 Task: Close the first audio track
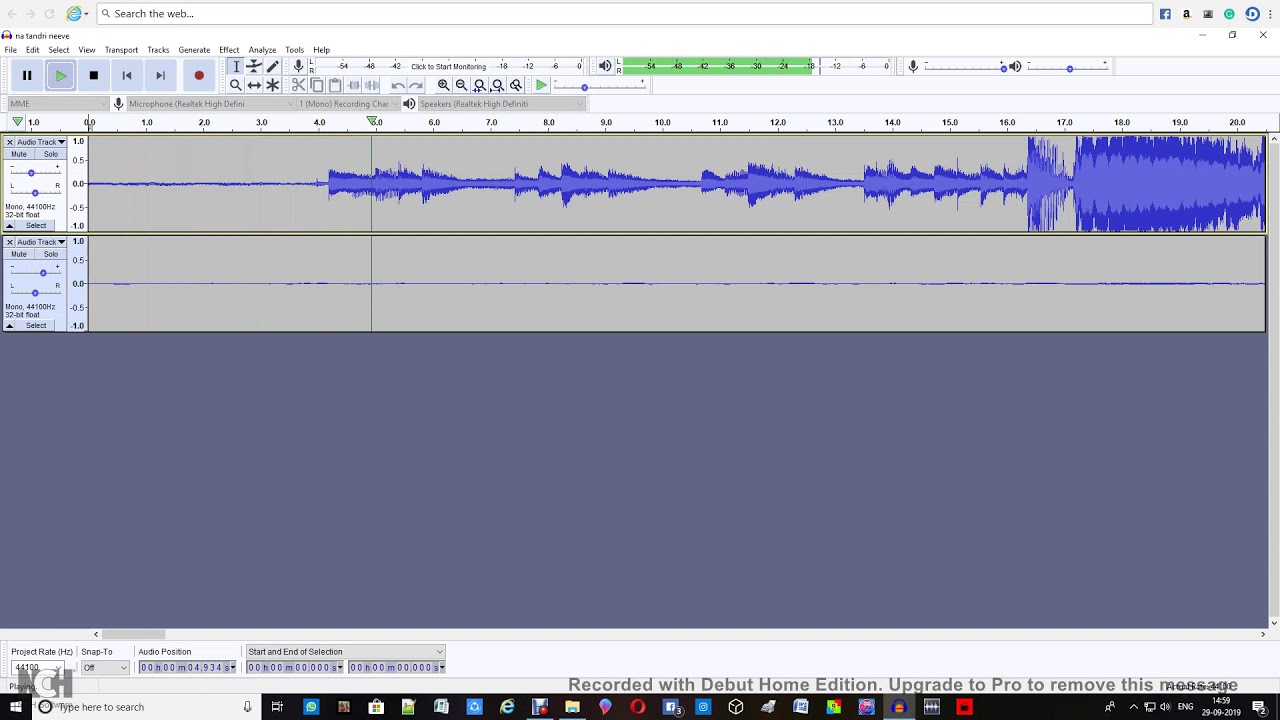coord(9,142)
